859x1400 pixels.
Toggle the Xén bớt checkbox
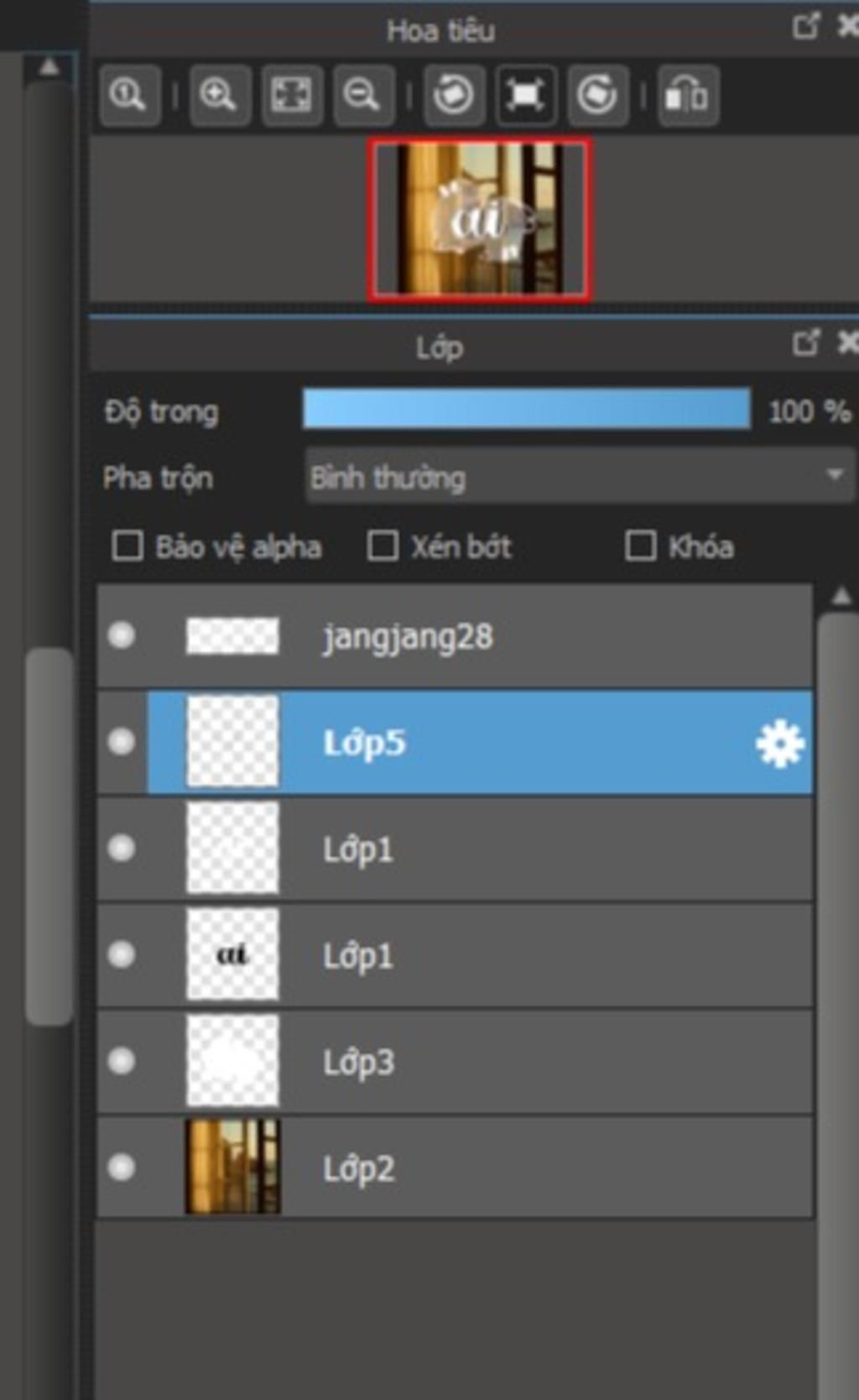click(383, 546)
